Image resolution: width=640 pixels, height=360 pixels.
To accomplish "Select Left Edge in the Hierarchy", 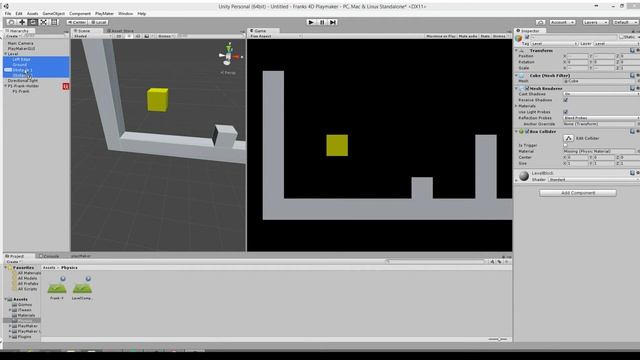I will (x=21, y=59).
